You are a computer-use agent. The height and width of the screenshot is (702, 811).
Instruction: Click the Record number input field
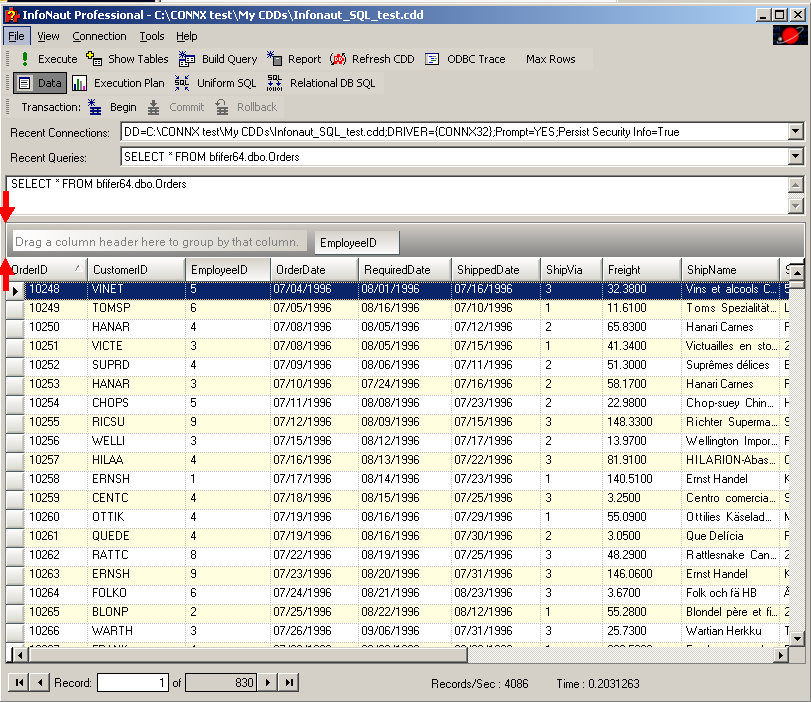(133, 682)
